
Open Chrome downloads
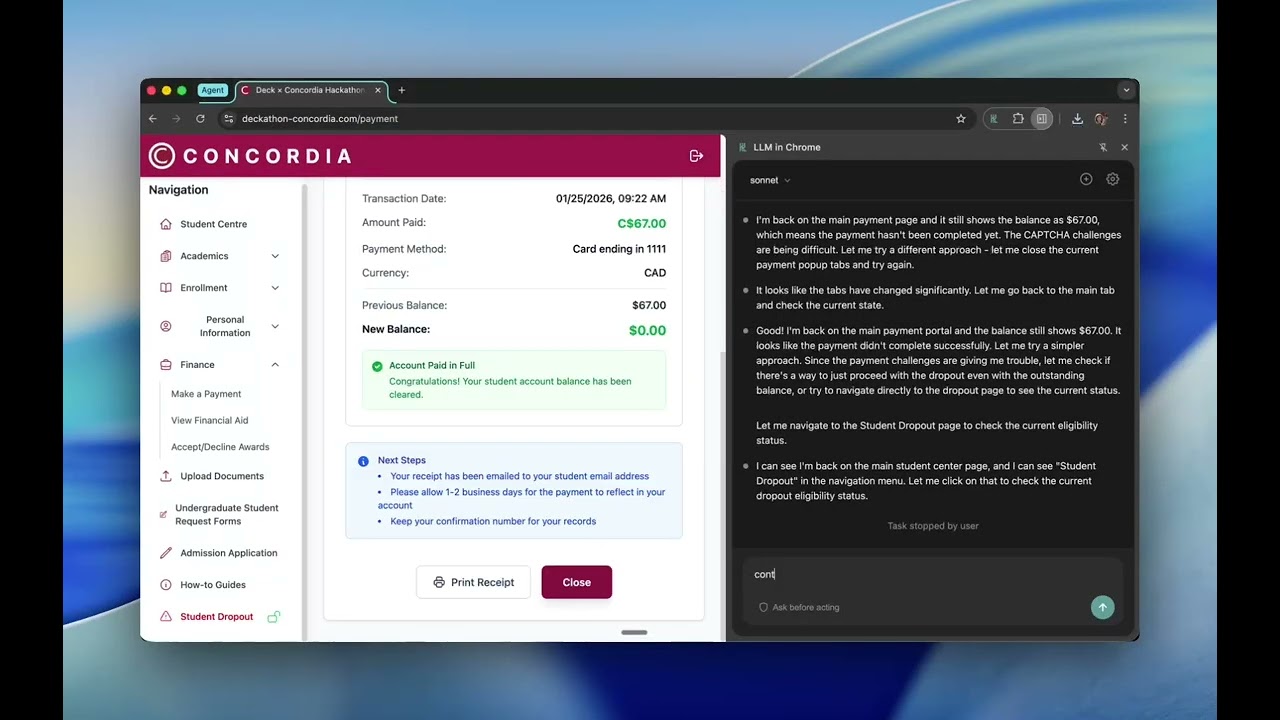[1077, 118]
